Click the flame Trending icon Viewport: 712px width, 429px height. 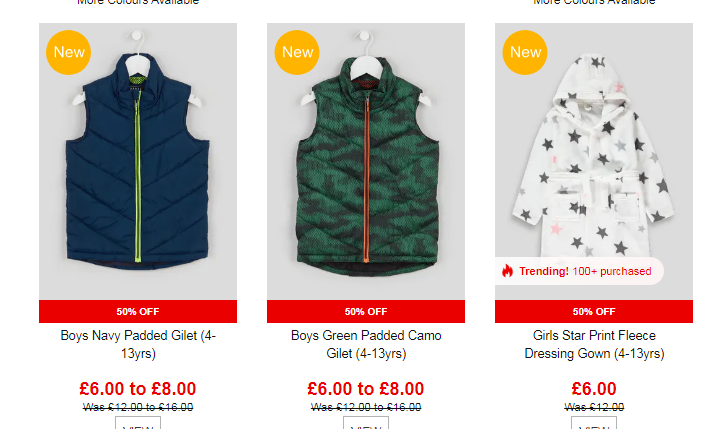tap(507, 271)
